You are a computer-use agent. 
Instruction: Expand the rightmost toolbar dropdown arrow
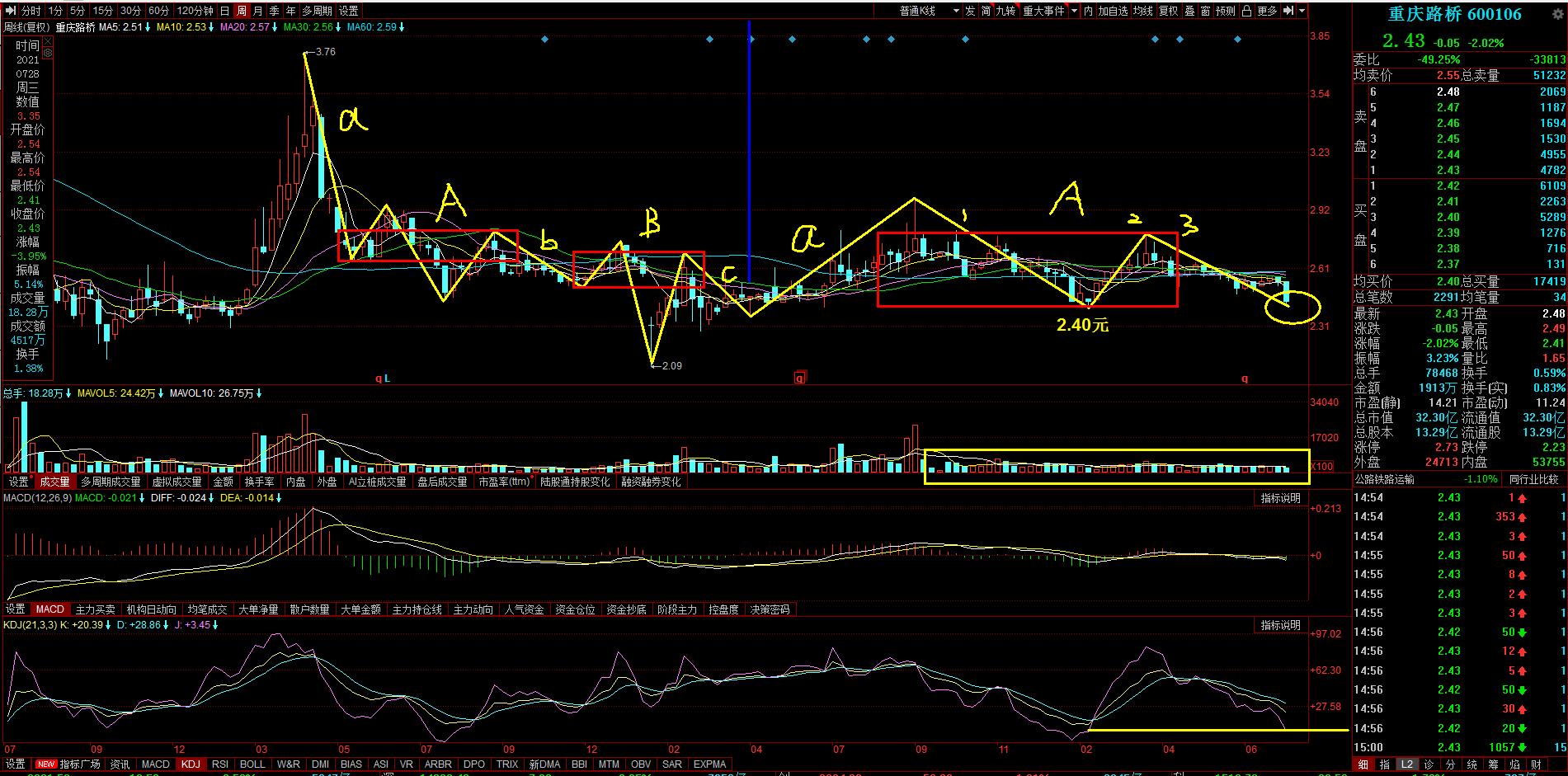tap(1302, 11)
